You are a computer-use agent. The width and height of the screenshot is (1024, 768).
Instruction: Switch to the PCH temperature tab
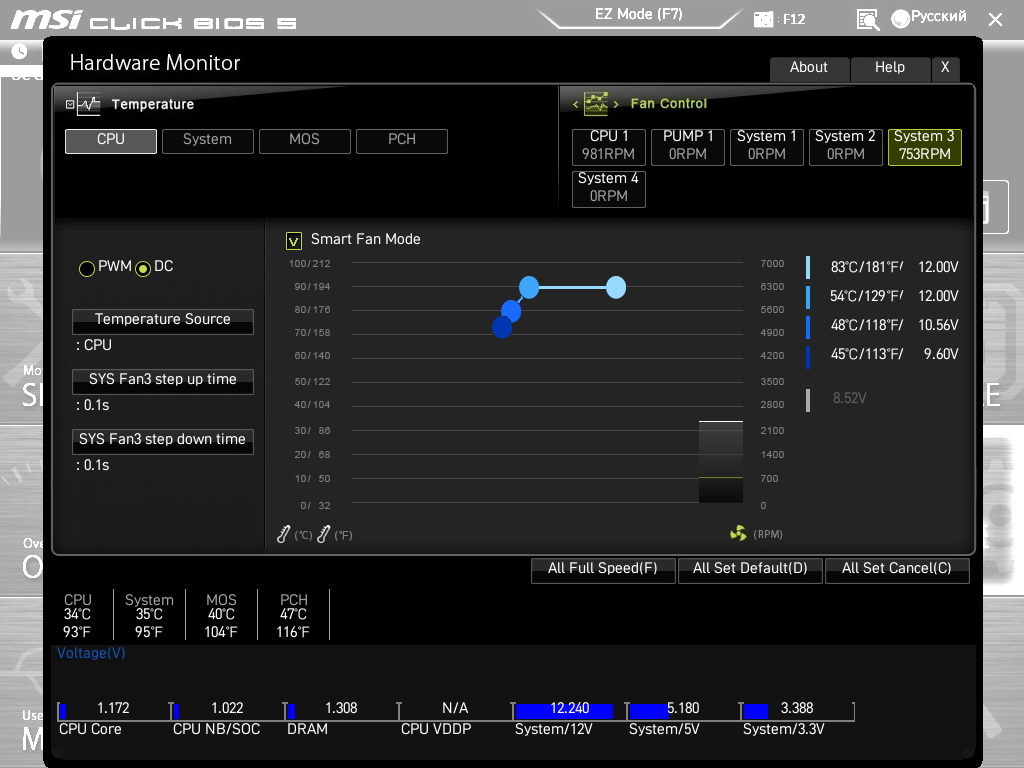click(402, 140)
